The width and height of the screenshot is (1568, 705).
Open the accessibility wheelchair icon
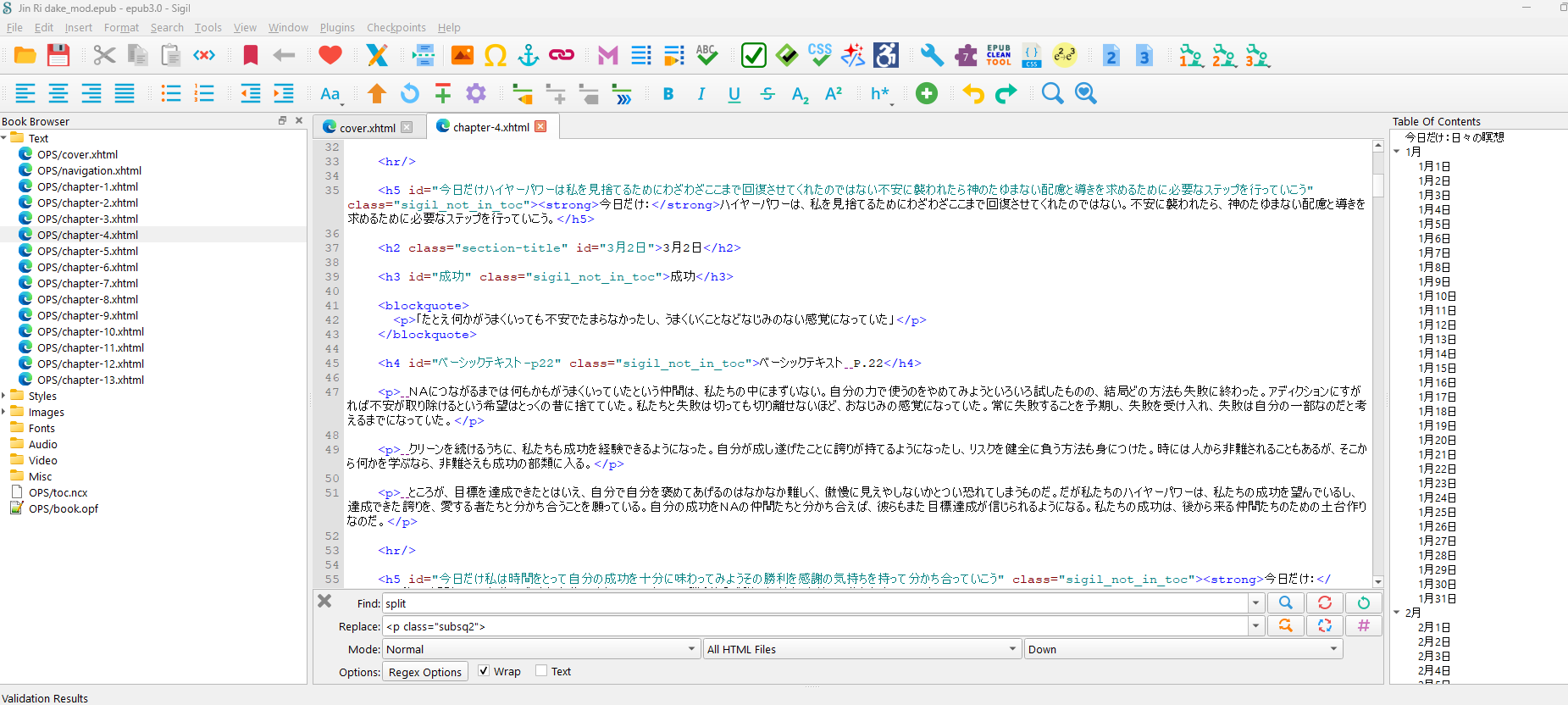click(886, 56)
